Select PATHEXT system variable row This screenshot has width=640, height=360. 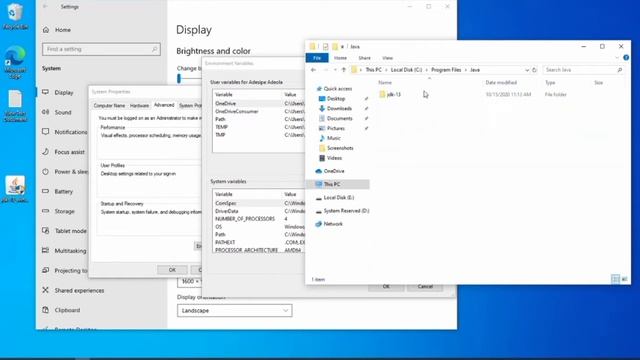tap(259, 242)
